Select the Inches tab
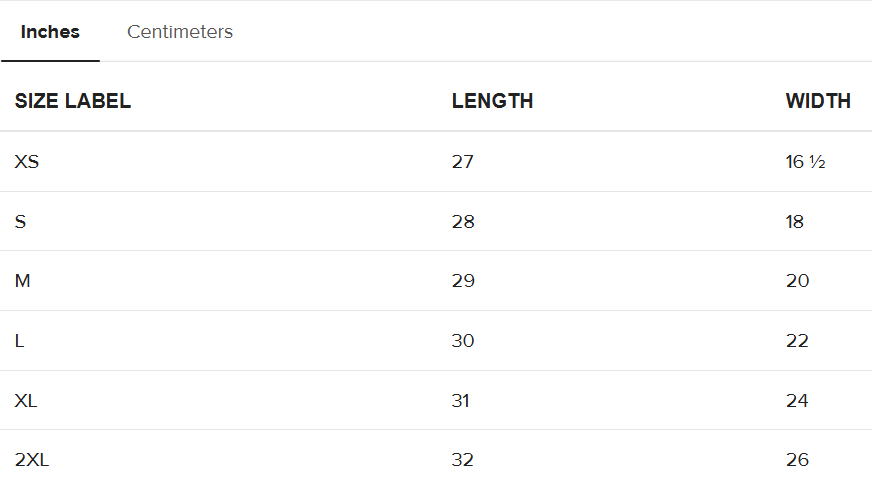The width and height of the screenshot is (872, 486). [50, 32]
